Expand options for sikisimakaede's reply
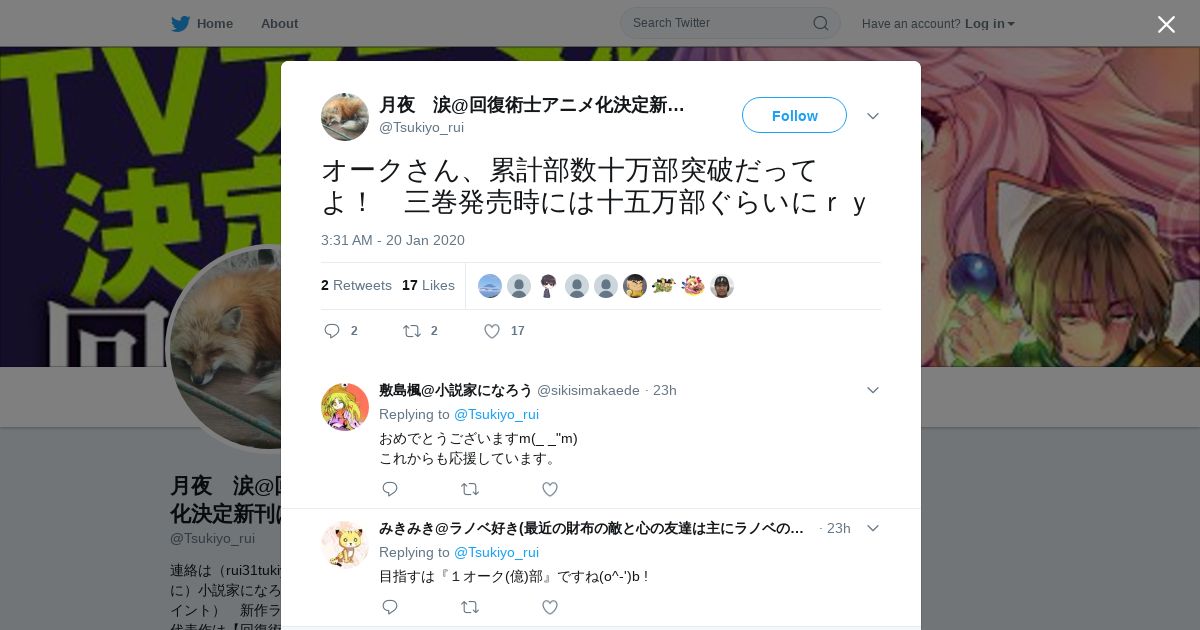Image resolution: width=1200 pixels, height=630 pixels. point(873,390)
